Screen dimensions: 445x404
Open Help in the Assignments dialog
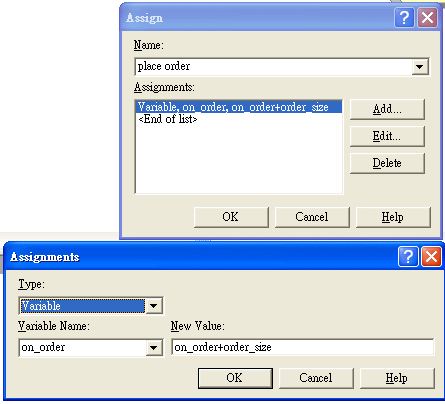click(x=397, y=378)
